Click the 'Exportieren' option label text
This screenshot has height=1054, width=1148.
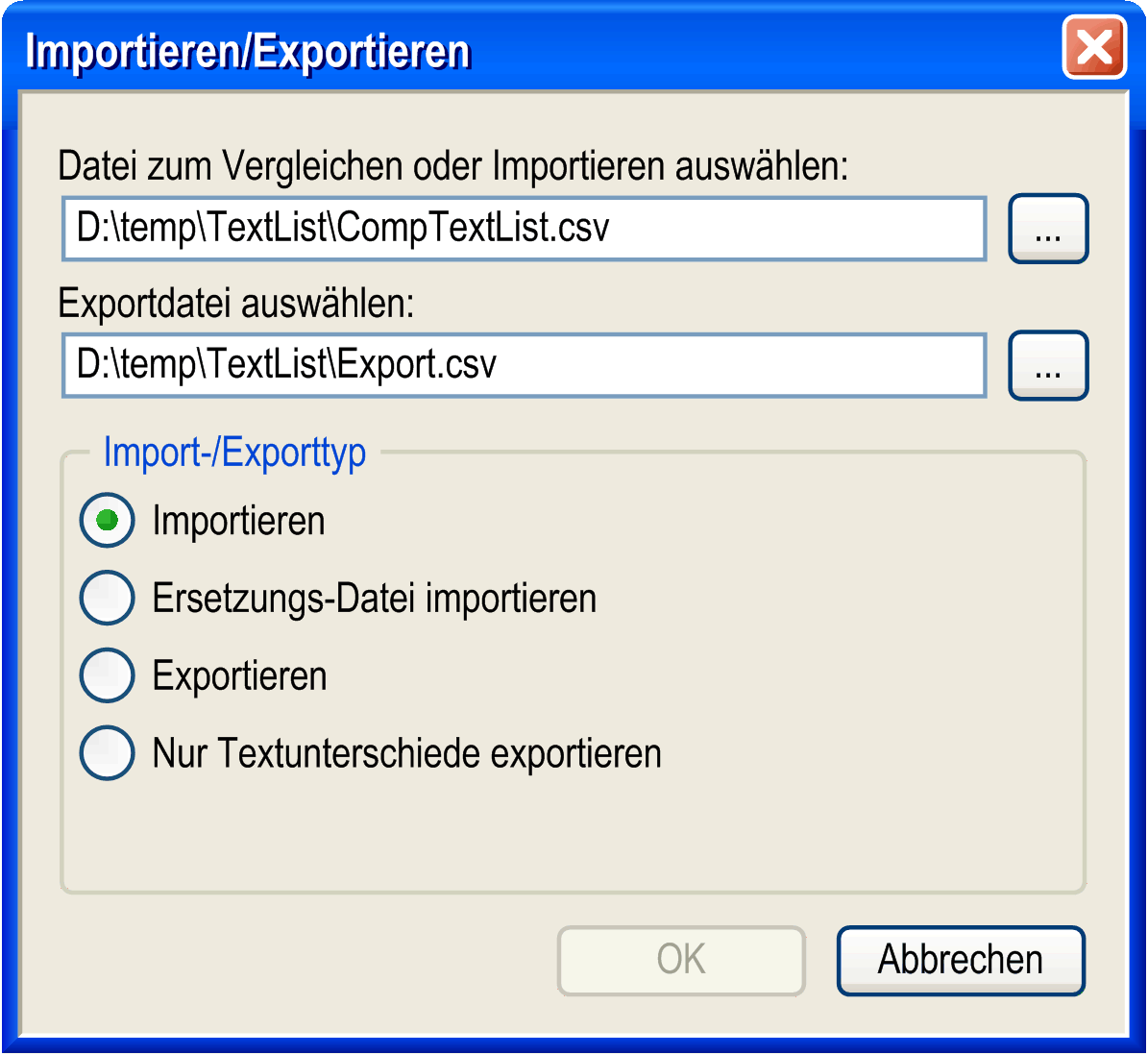click(x=239, y=676)
